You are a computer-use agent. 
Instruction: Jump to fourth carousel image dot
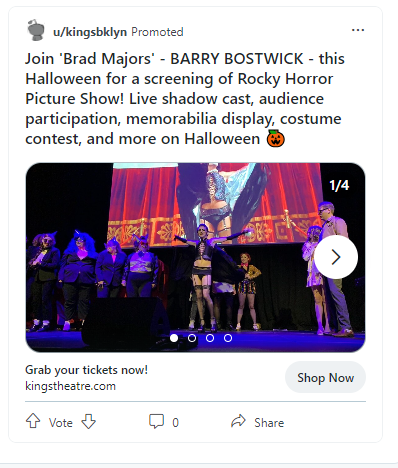[228, 338]
